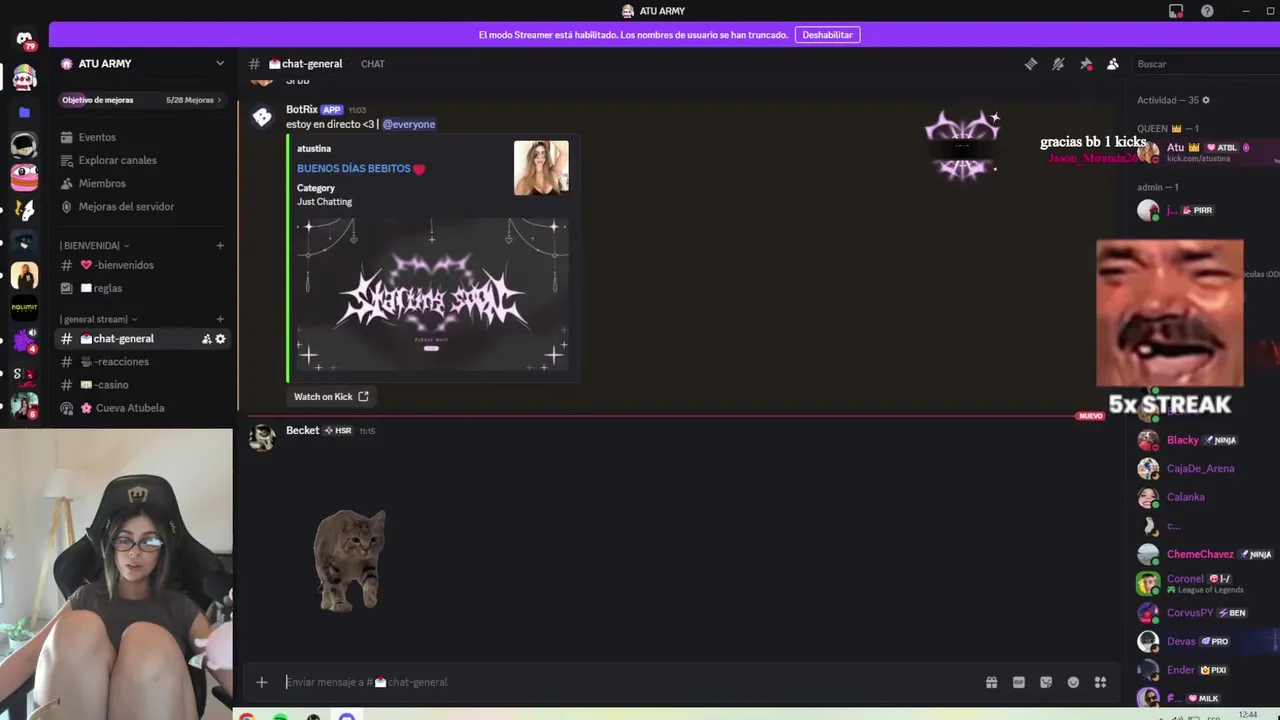Open Coronel member playing League of Legends

tap(1206, 583)
